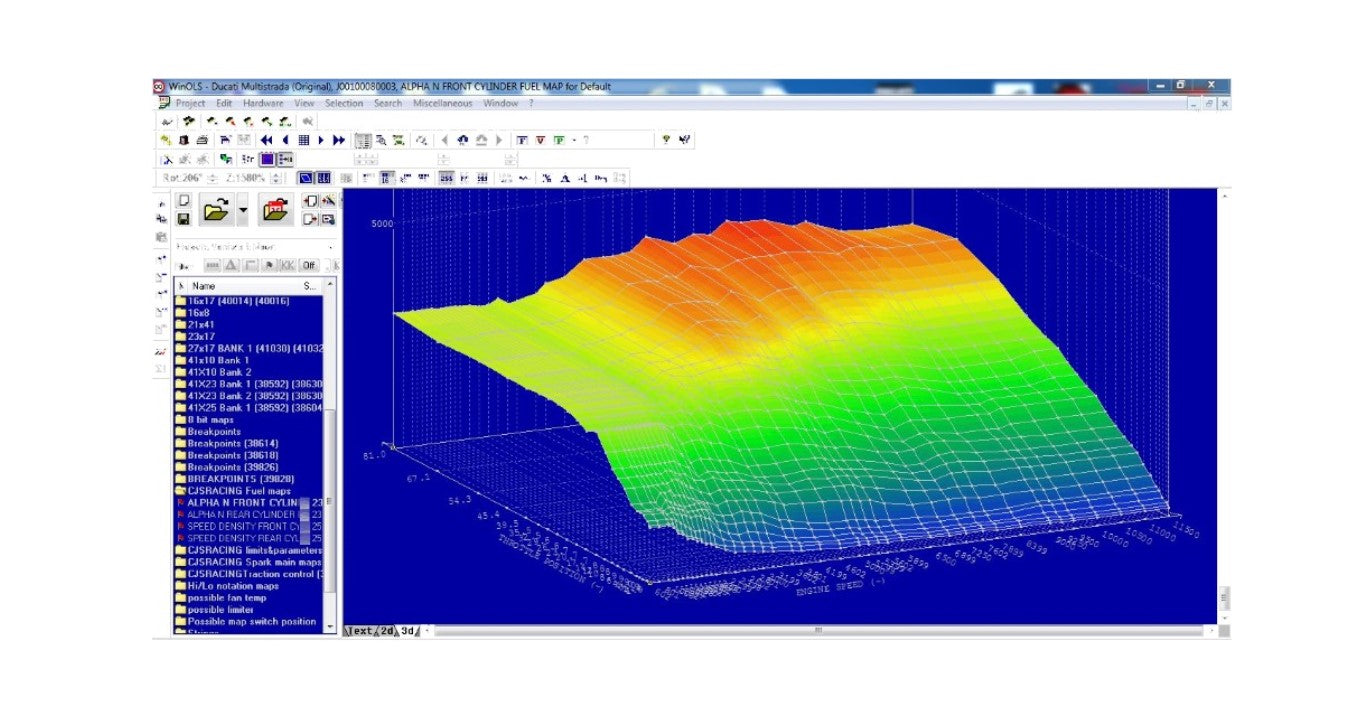
Task: Click the blue grid icon between navigation arrows
Action: click(304, 140)
